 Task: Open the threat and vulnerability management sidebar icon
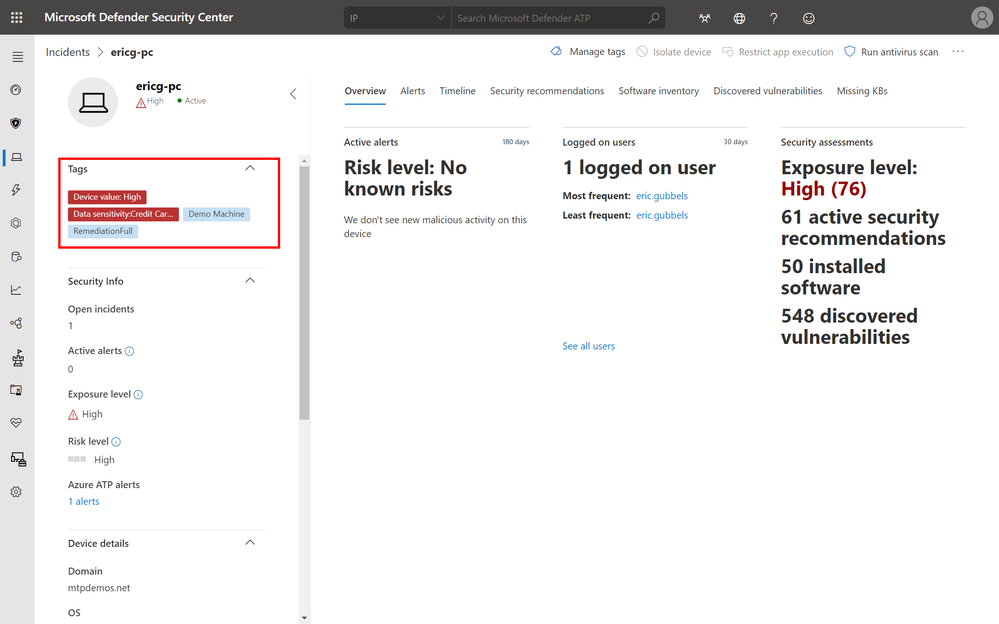[x=17, y=358]
